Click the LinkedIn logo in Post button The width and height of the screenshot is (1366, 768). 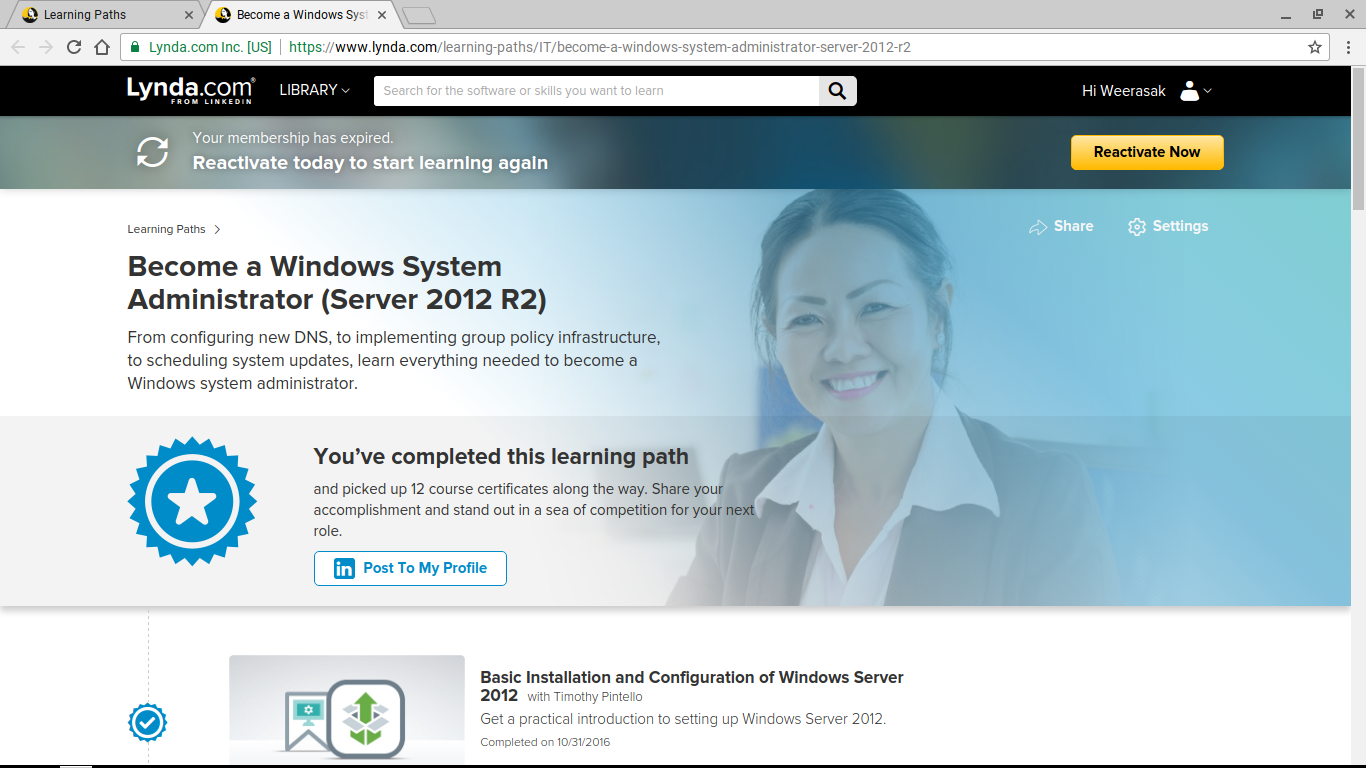point(344,568)
